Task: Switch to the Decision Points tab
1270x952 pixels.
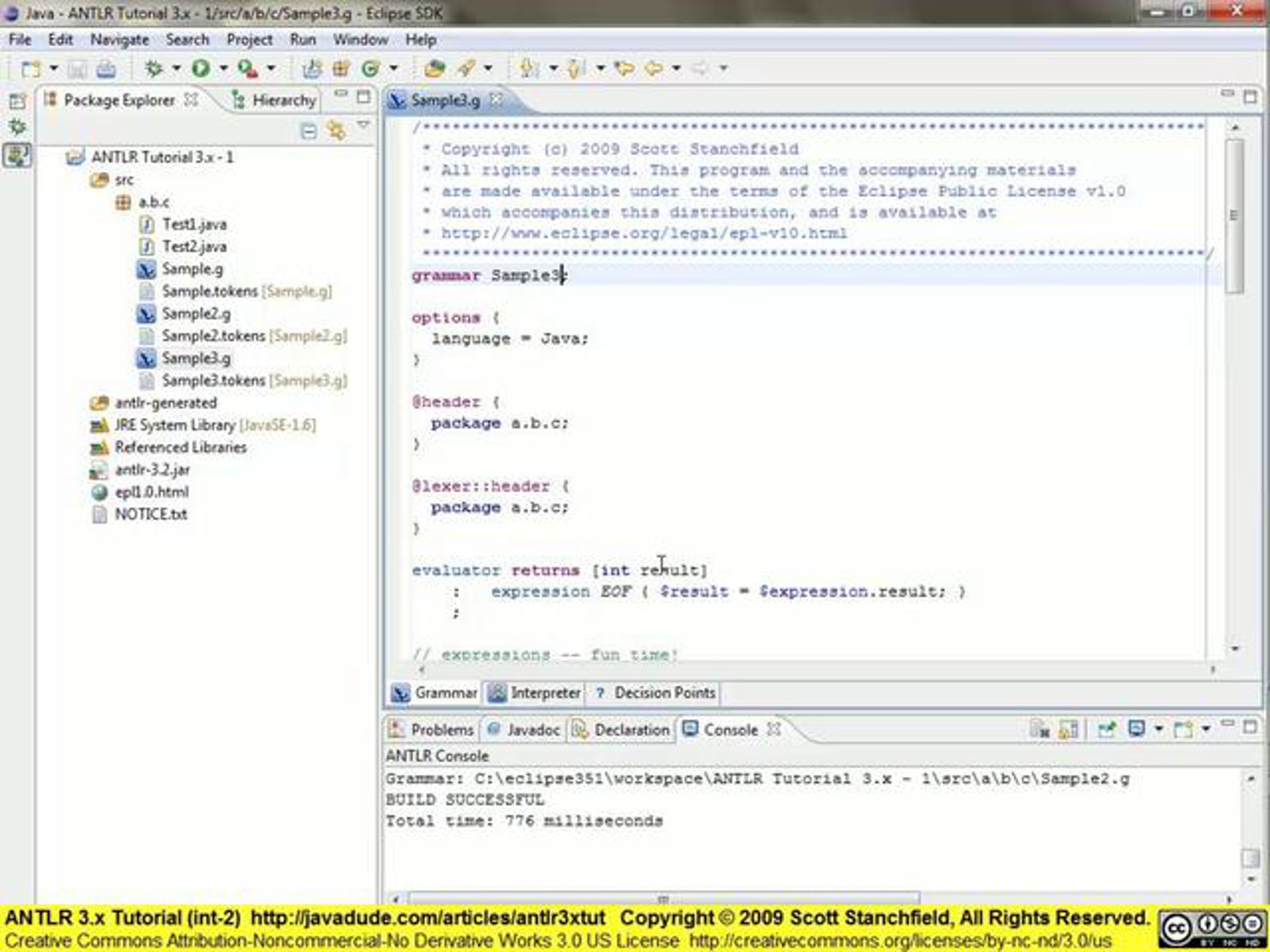Action: point(655,693)
